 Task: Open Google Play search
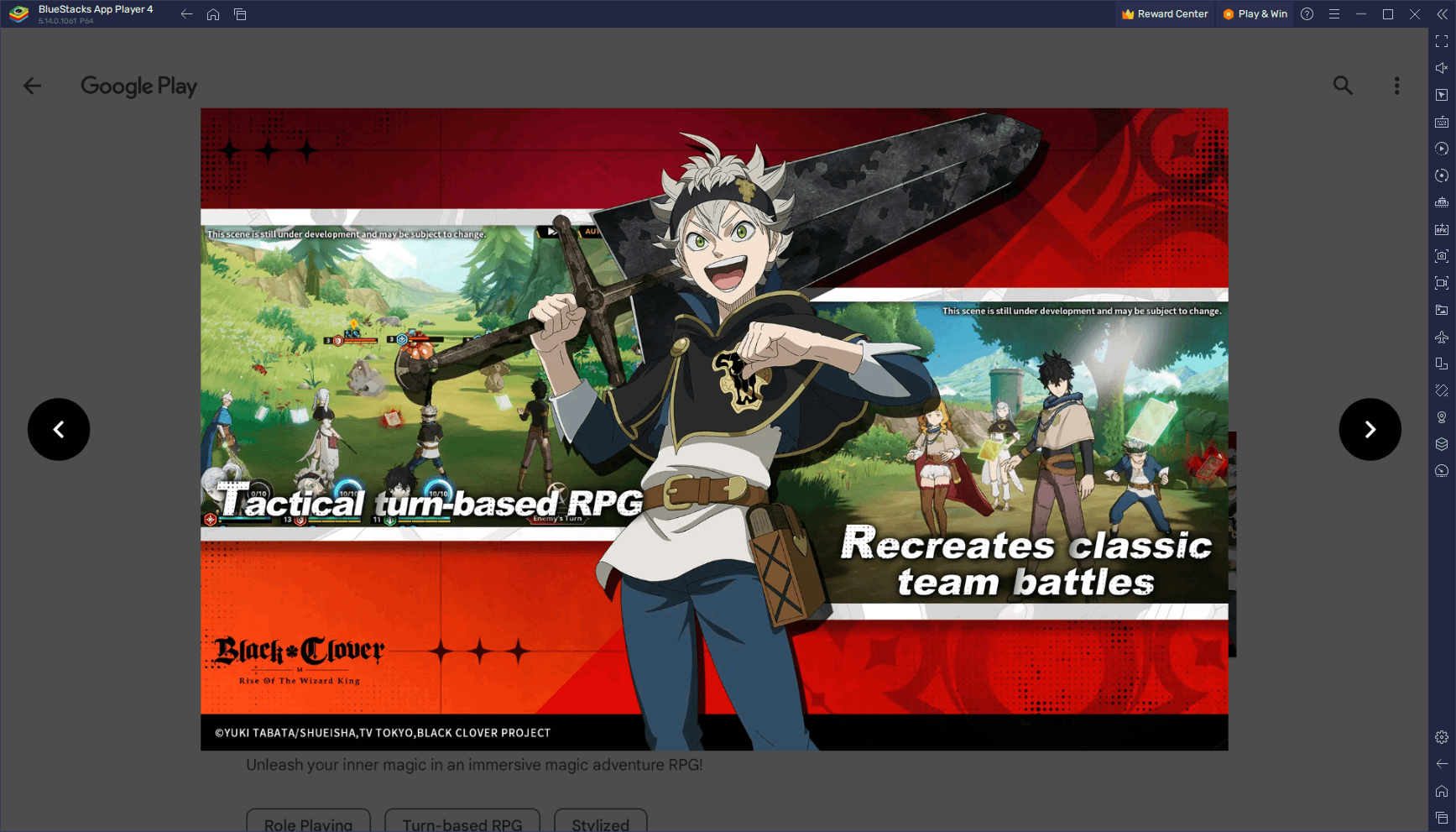1343,86
